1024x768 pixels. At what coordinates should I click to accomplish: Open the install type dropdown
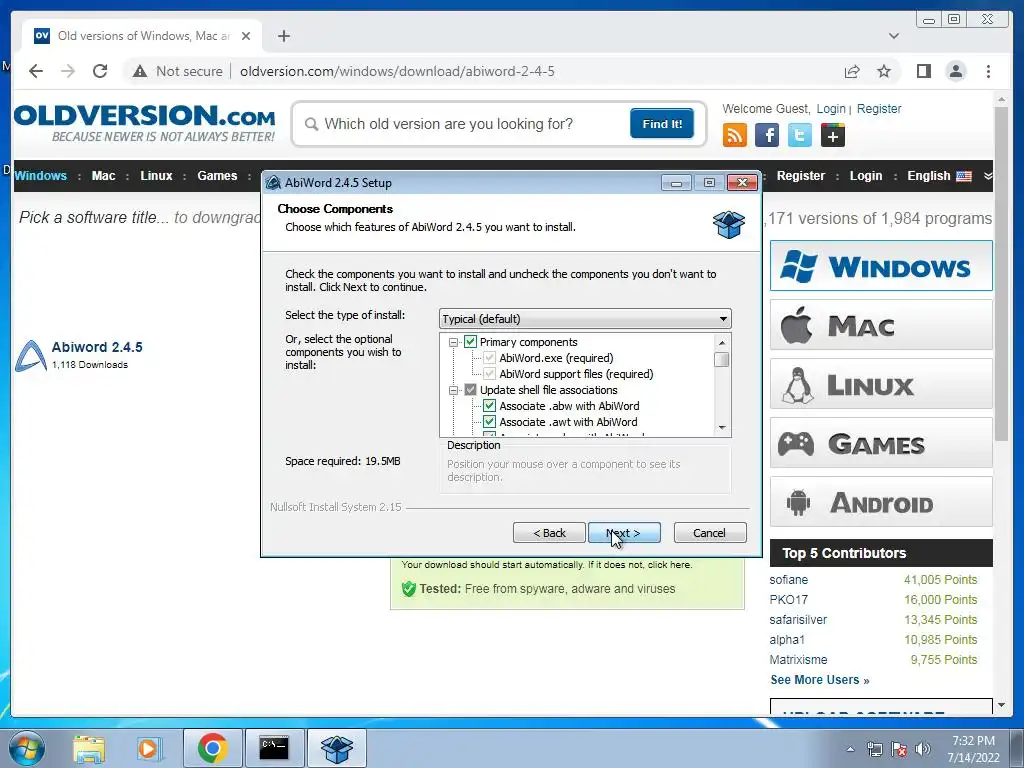click(x=585, y=319)
